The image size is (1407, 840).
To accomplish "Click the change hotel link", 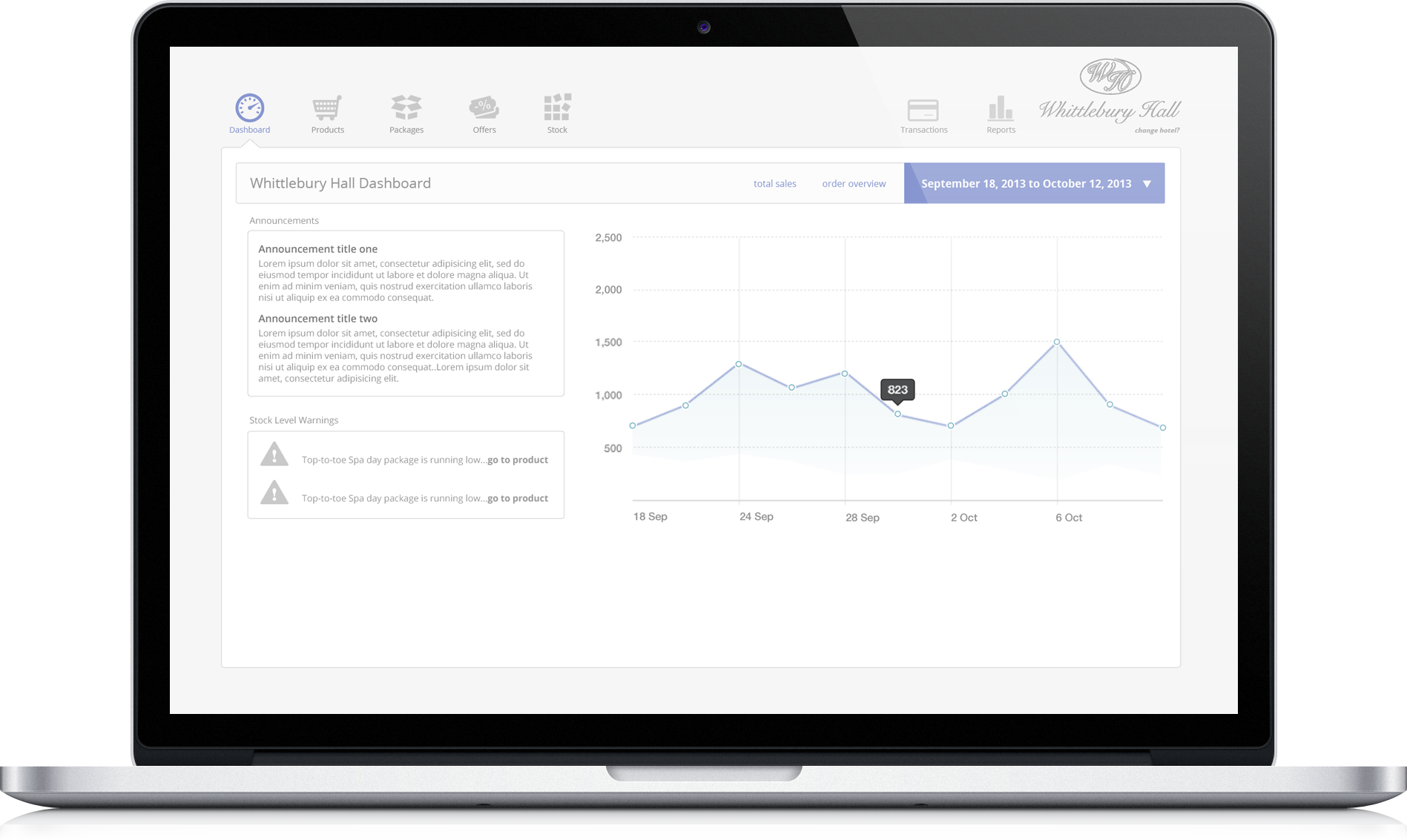I will (1156, 130).
